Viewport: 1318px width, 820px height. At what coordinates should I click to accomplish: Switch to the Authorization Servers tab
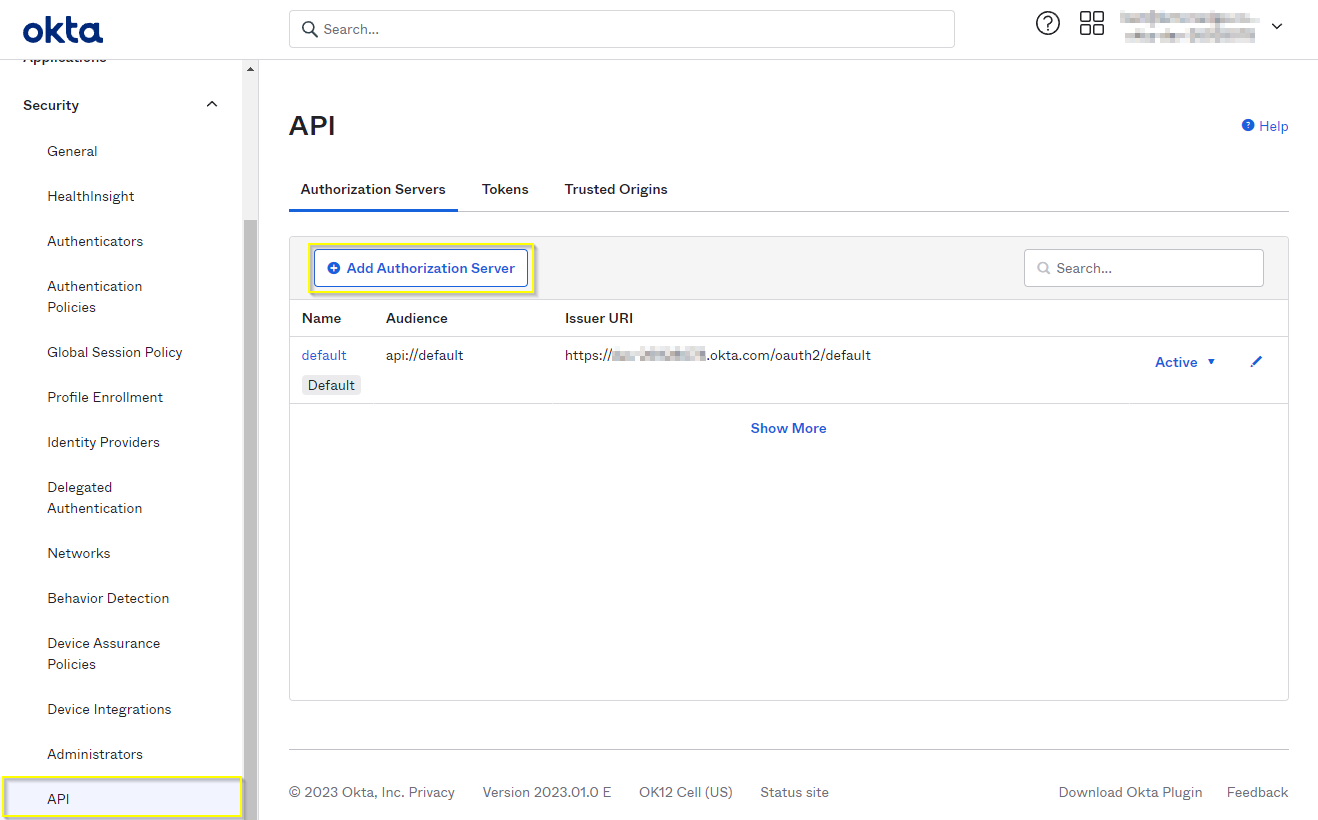(373, 189)
